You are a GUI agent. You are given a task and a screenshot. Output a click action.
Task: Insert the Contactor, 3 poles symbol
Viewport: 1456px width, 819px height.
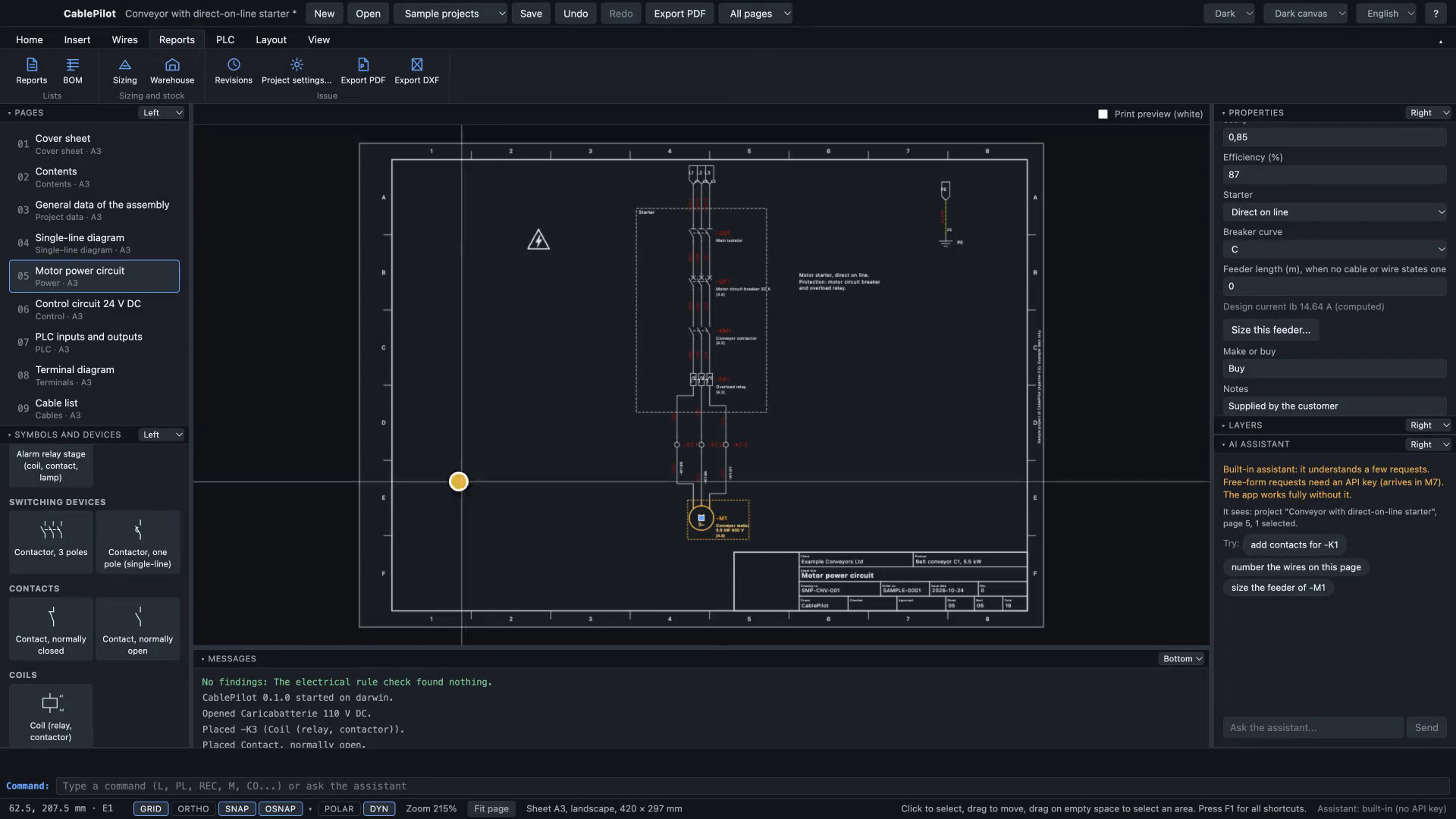click(x=51, y=541)
